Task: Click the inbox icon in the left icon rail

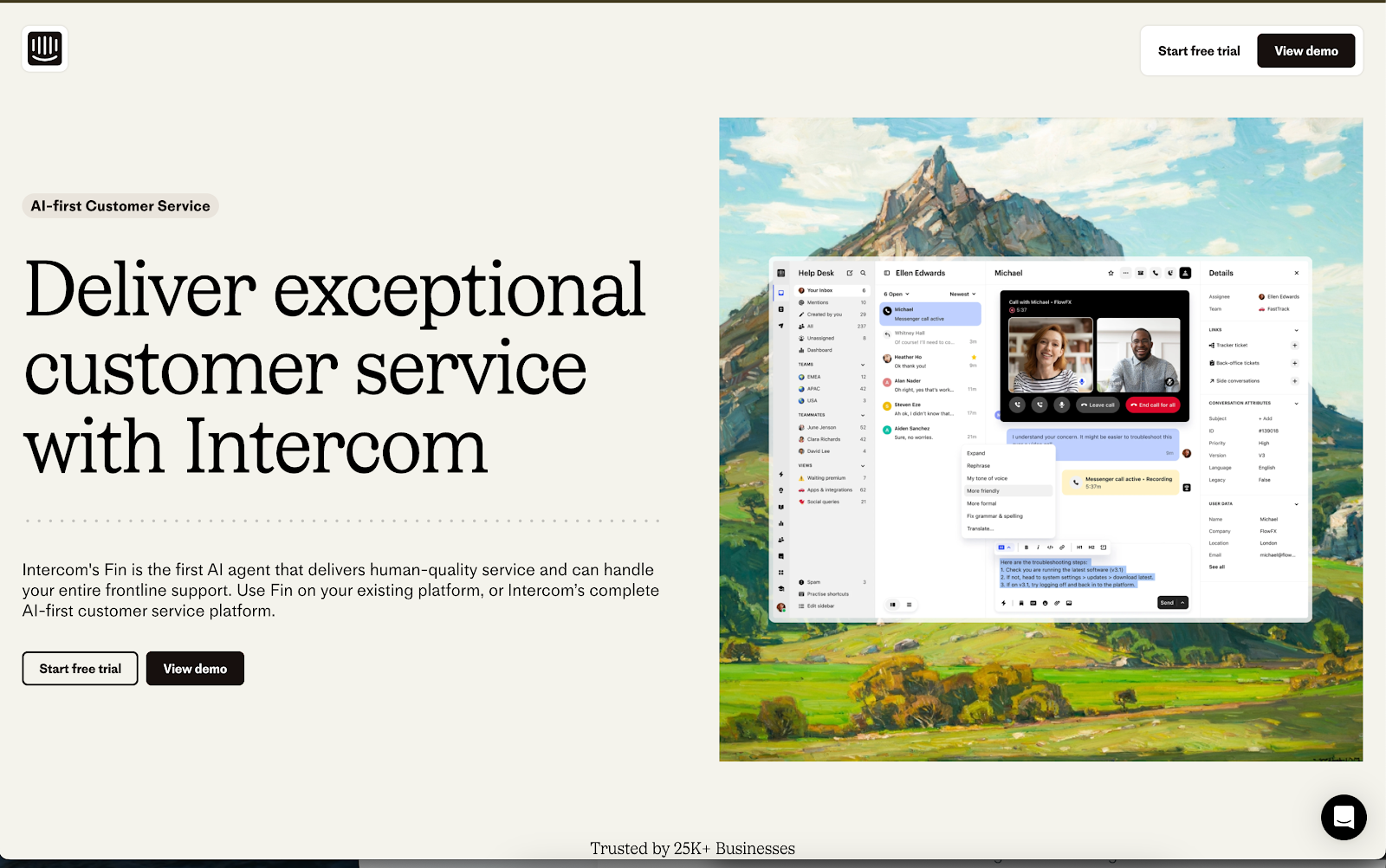Action: (x=780, y=293)
